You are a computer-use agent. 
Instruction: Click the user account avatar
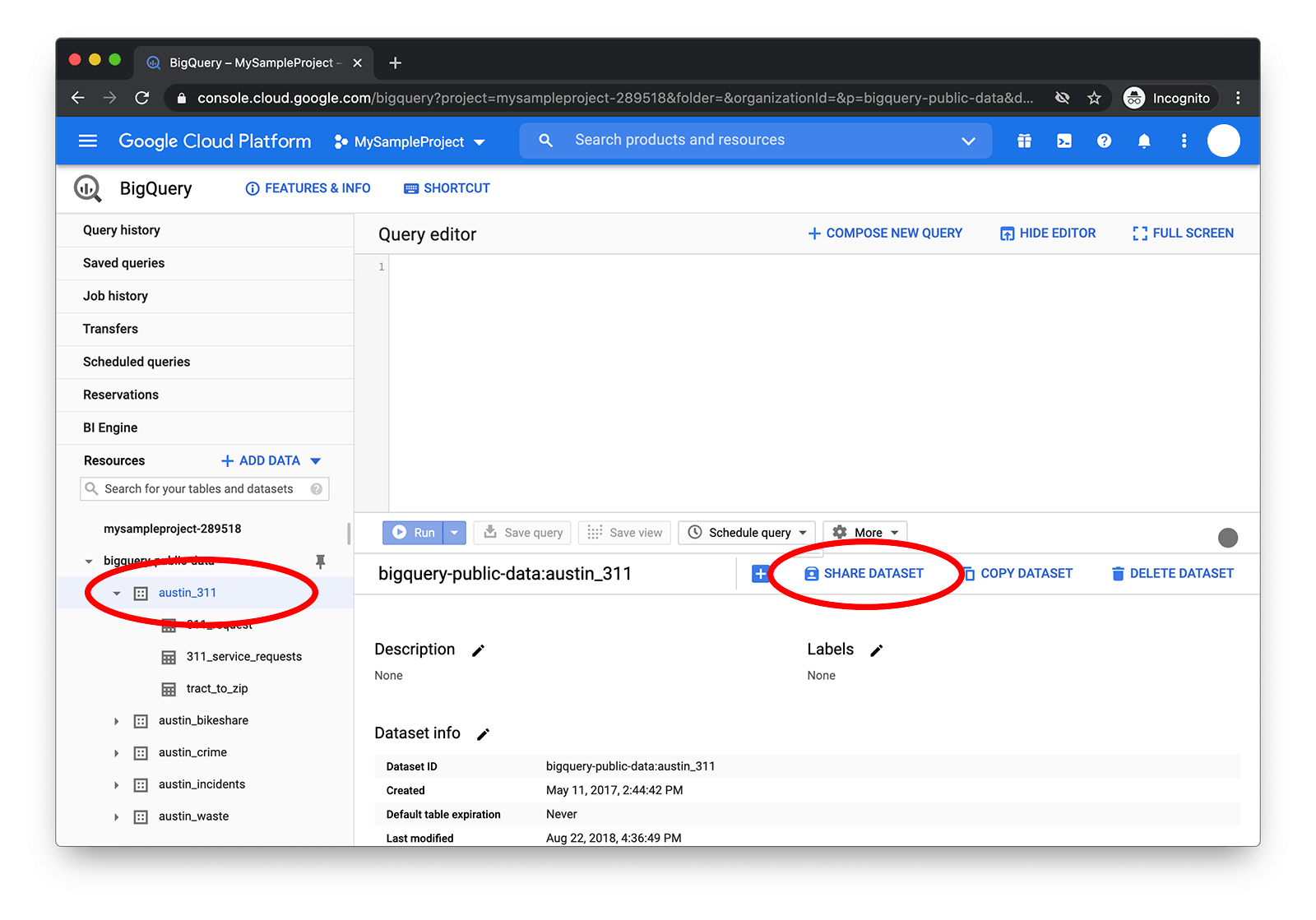[x=1224, y=141]
